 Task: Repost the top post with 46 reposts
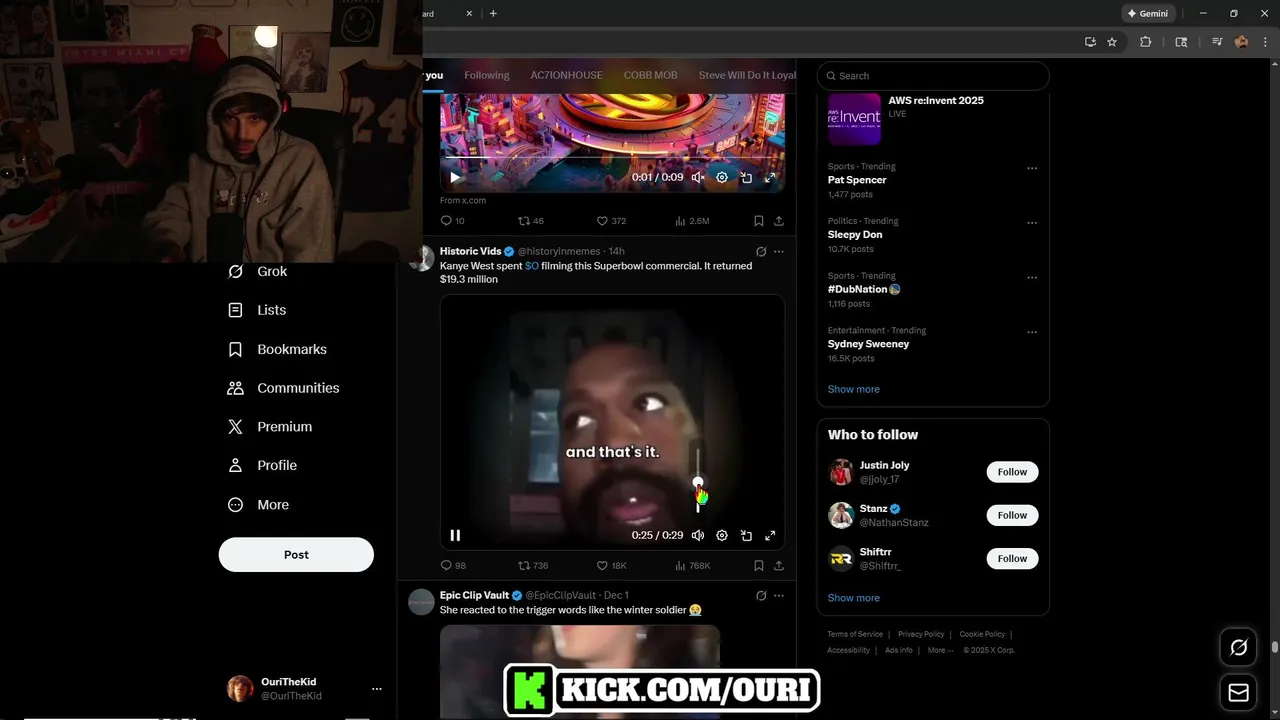(x=531, y=220)
